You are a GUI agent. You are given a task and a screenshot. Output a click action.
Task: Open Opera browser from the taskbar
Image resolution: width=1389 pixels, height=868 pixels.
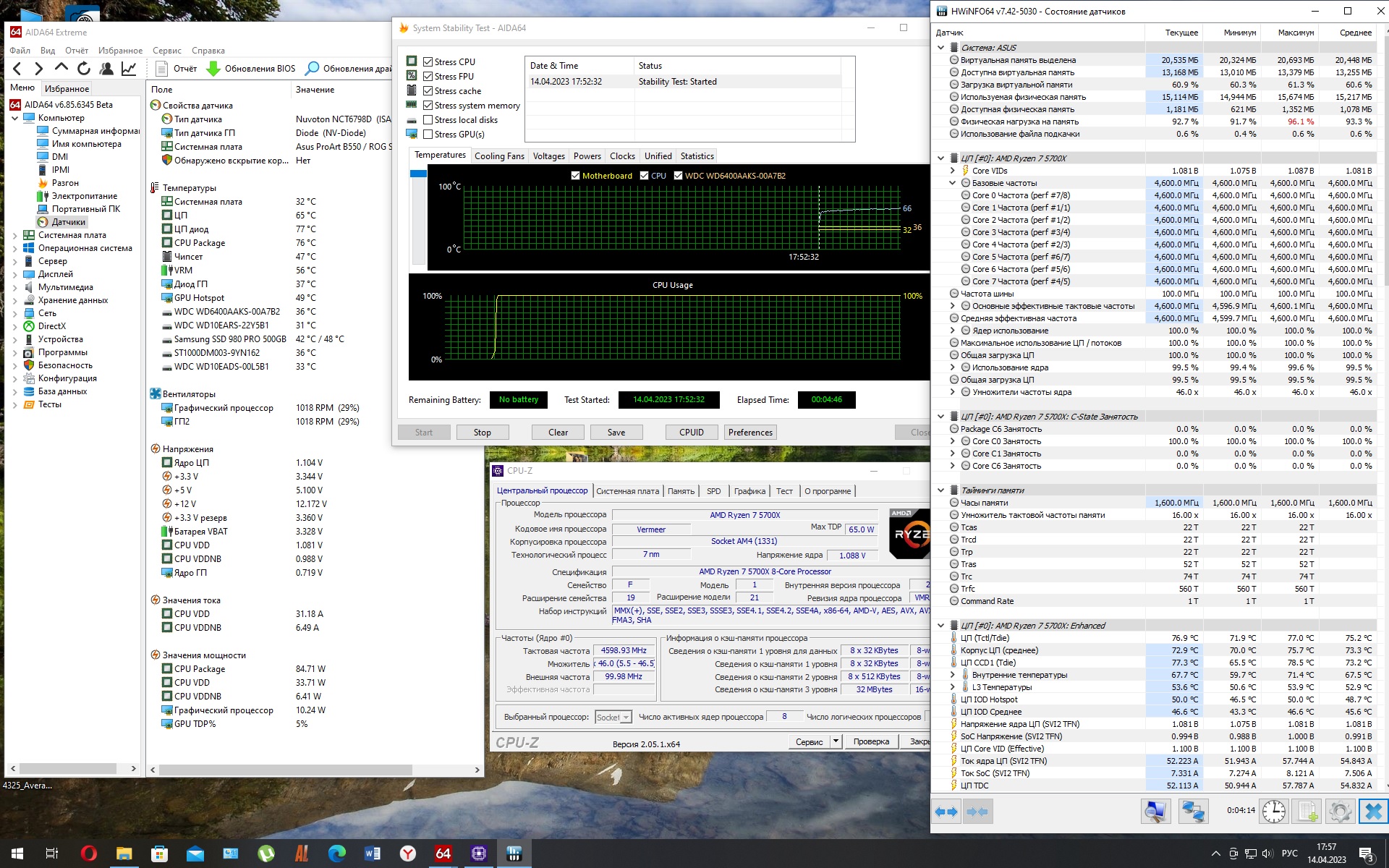pyautogui.click(x=89, y=854)
